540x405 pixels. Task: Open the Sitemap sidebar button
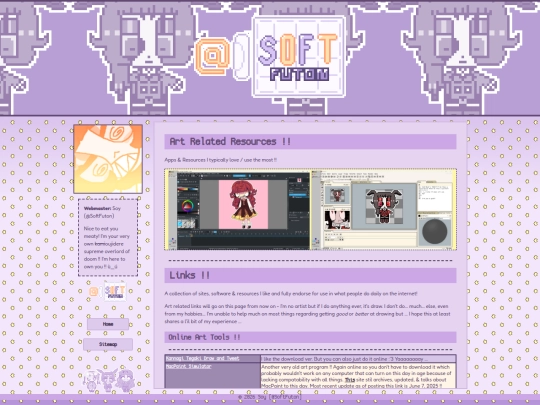[x=108, y=344]
